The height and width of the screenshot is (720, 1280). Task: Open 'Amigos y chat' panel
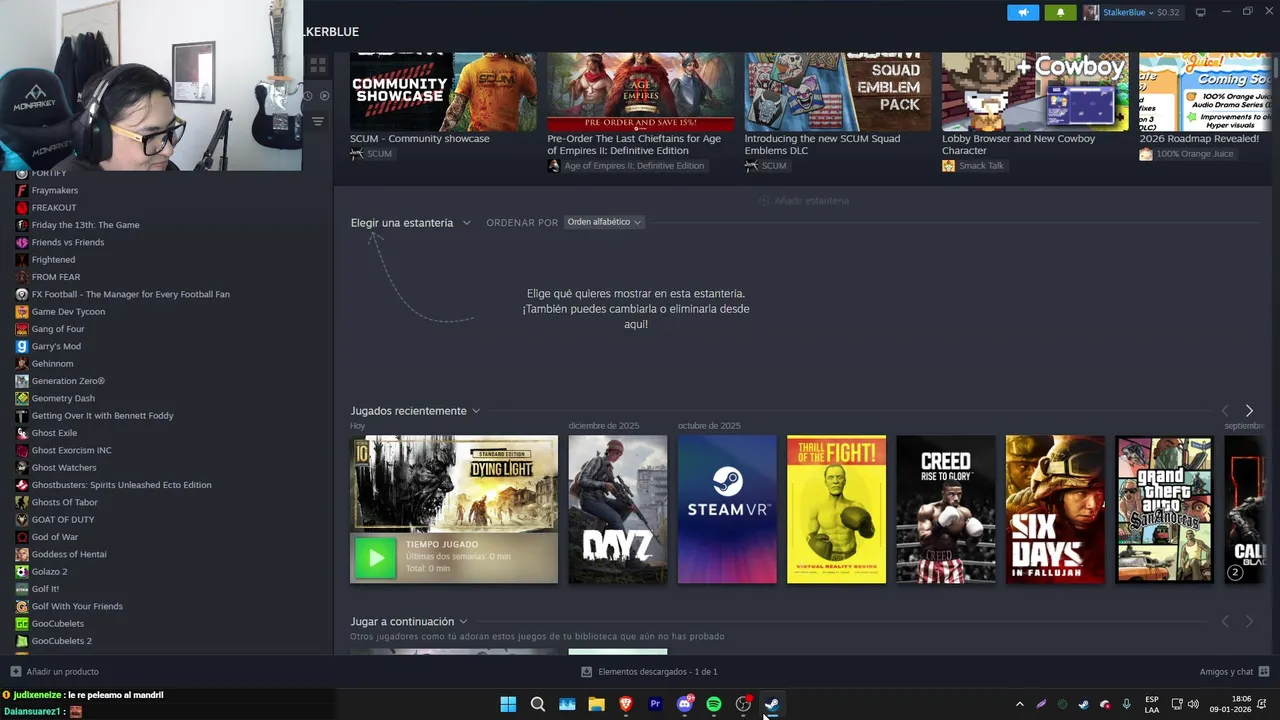pos(1234,672)
